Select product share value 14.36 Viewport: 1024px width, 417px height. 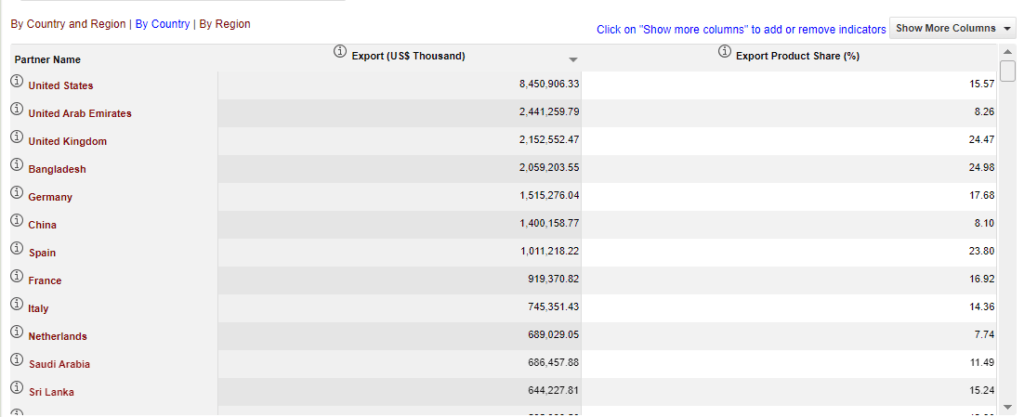(x=982, y=307)
